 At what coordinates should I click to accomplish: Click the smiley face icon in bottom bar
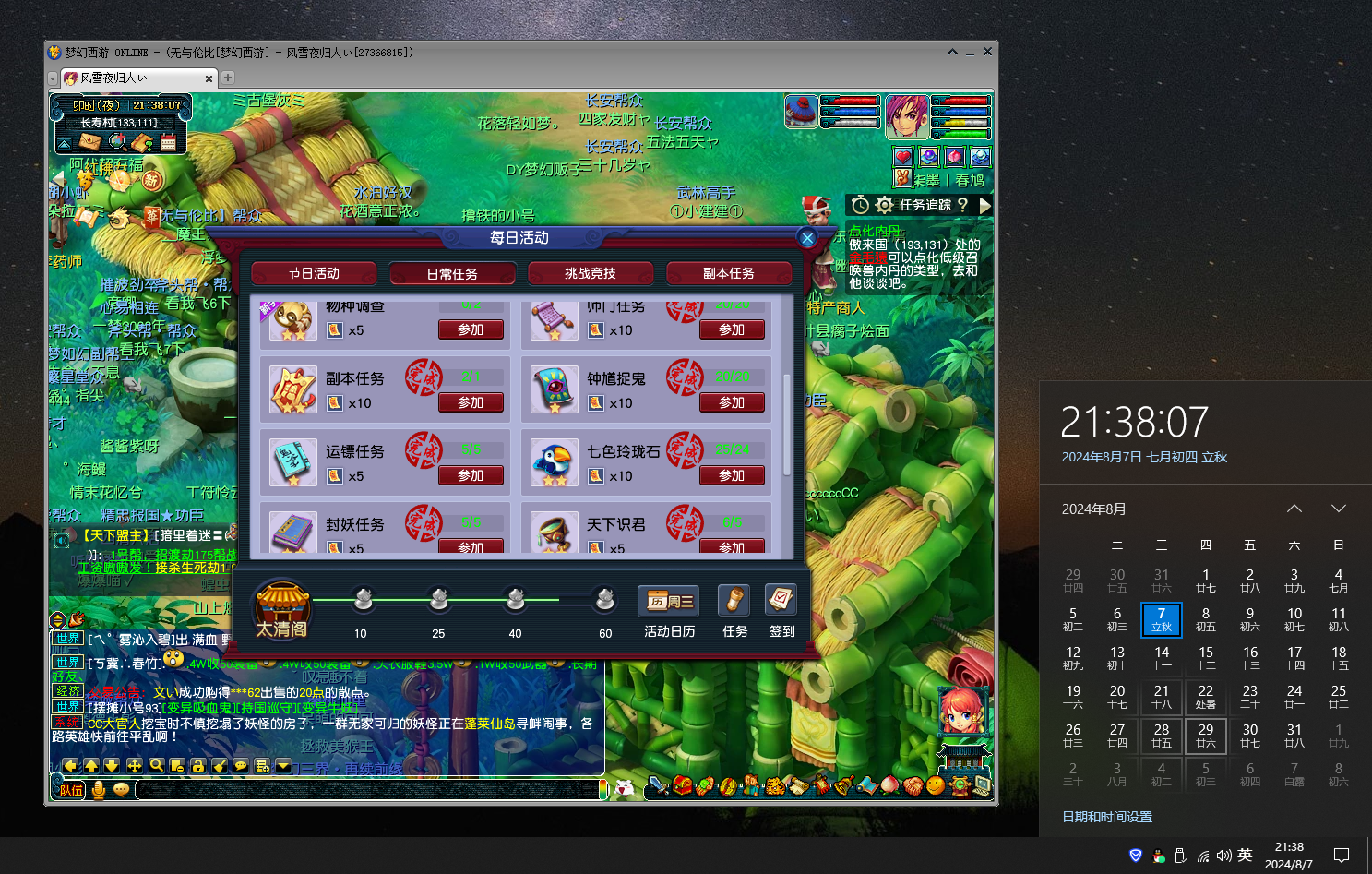click(x=935, y=785)
